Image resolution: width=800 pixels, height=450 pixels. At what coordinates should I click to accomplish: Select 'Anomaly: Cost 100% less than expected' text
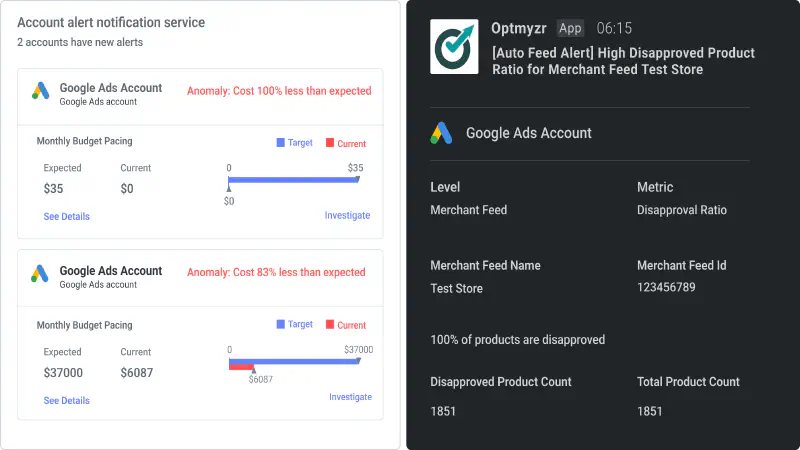[279, 91]
